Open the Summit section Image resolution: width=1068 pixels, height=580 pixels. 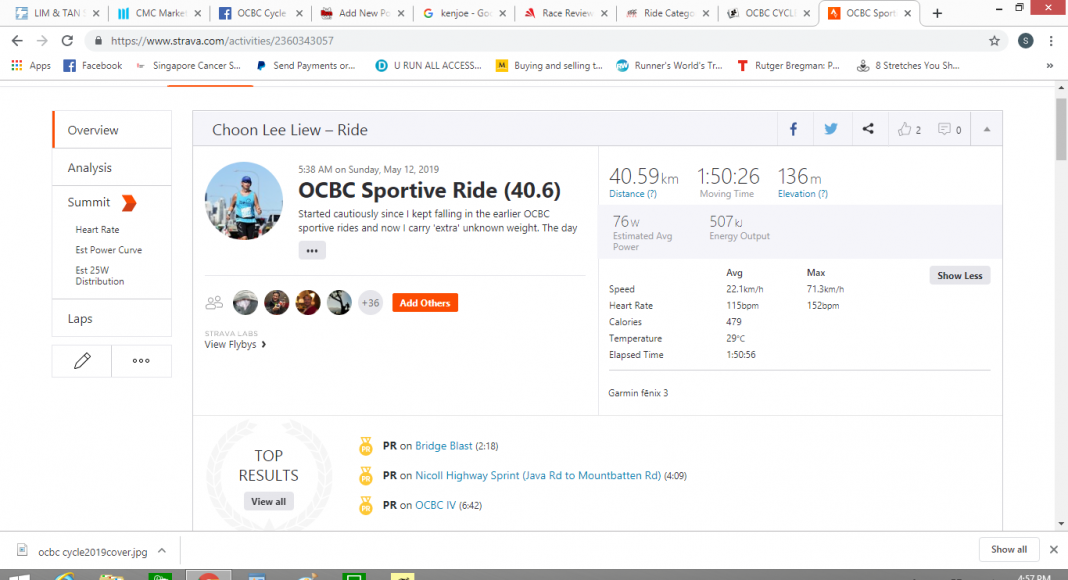click(89, 202)
